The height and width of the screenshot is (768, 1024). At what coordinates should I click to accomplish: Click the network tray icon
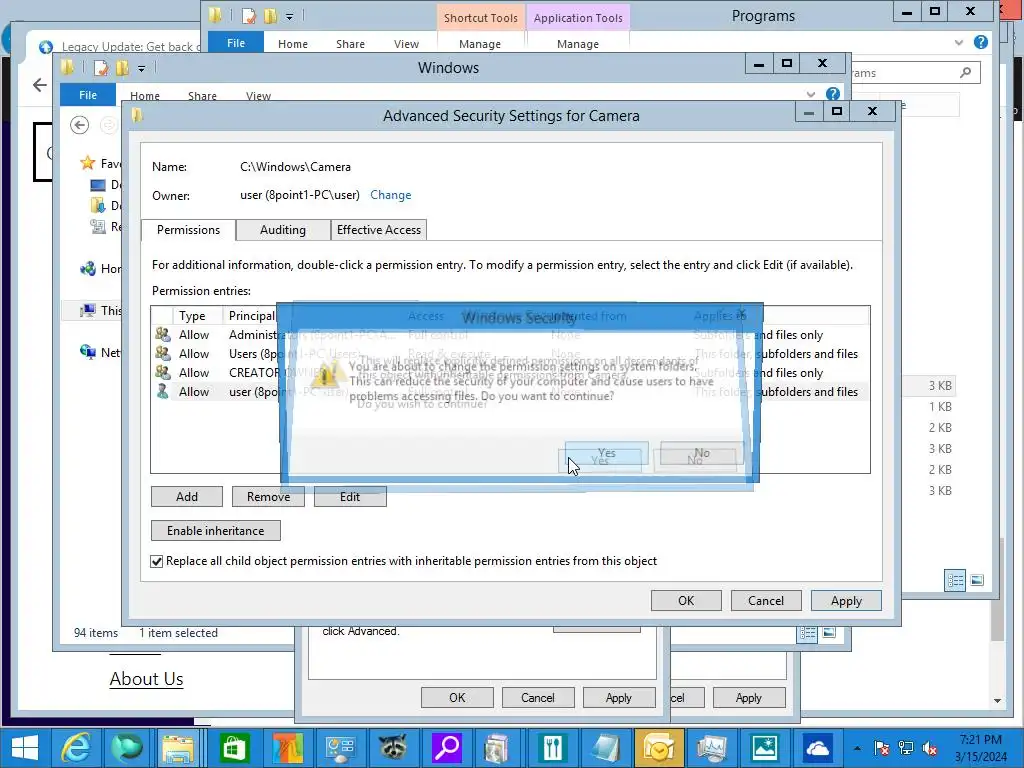(x=906, y=748)
